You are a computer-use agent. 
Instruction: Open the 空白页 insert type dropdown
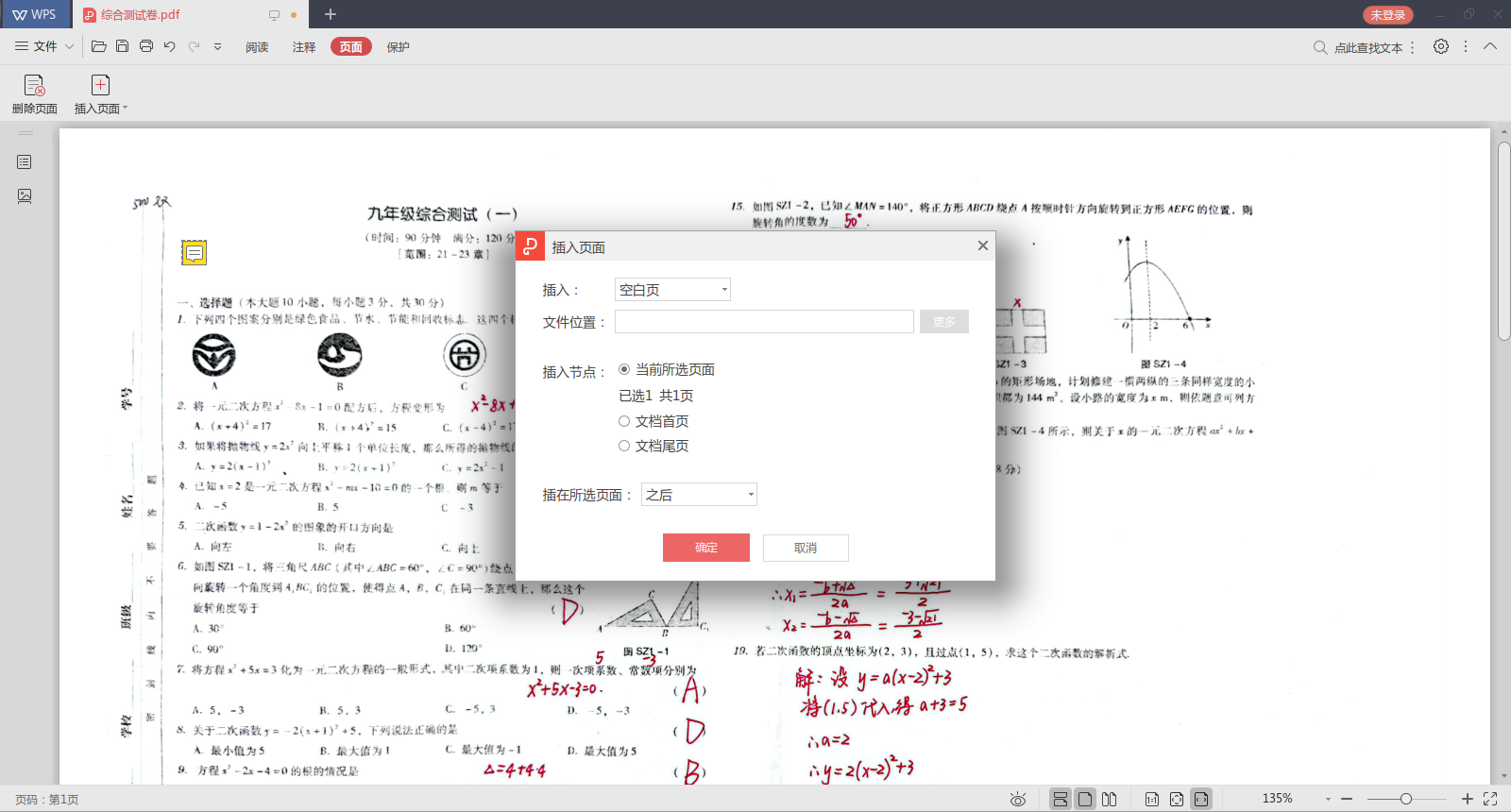(x=672, y=290)
